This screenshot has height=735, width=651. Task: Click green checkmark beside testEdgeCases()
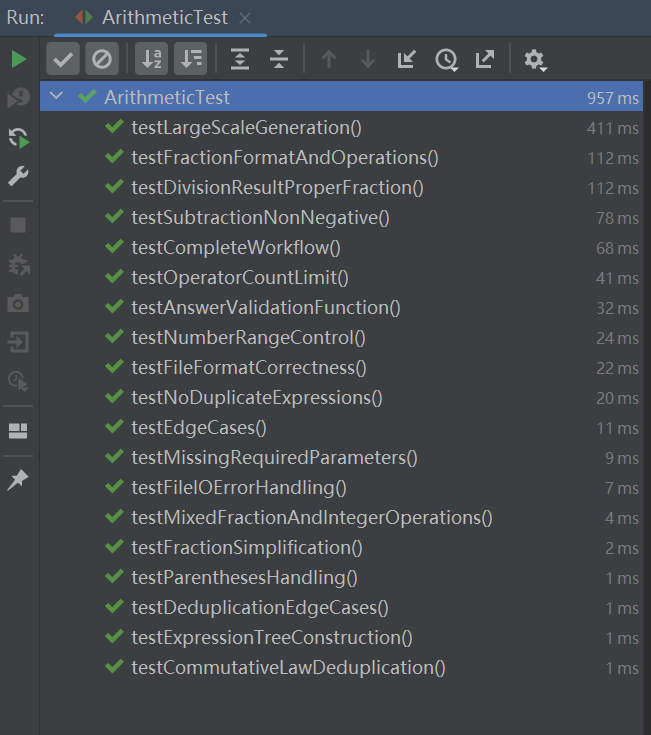tap(114, 426)
